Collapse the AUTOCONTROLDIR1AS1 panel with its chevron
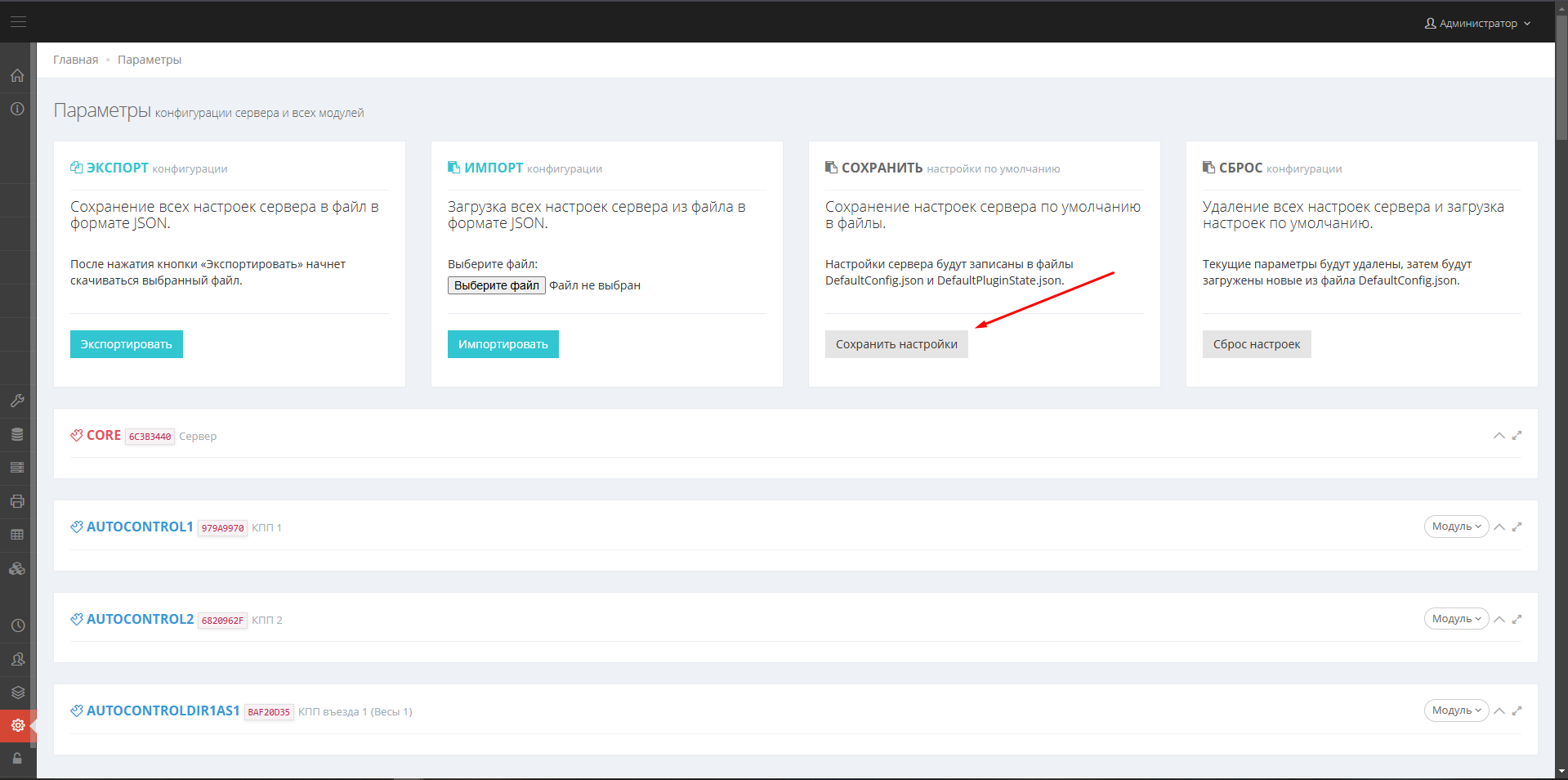The height and width of the screenshot is (780, 1568). click(1499, 711)
